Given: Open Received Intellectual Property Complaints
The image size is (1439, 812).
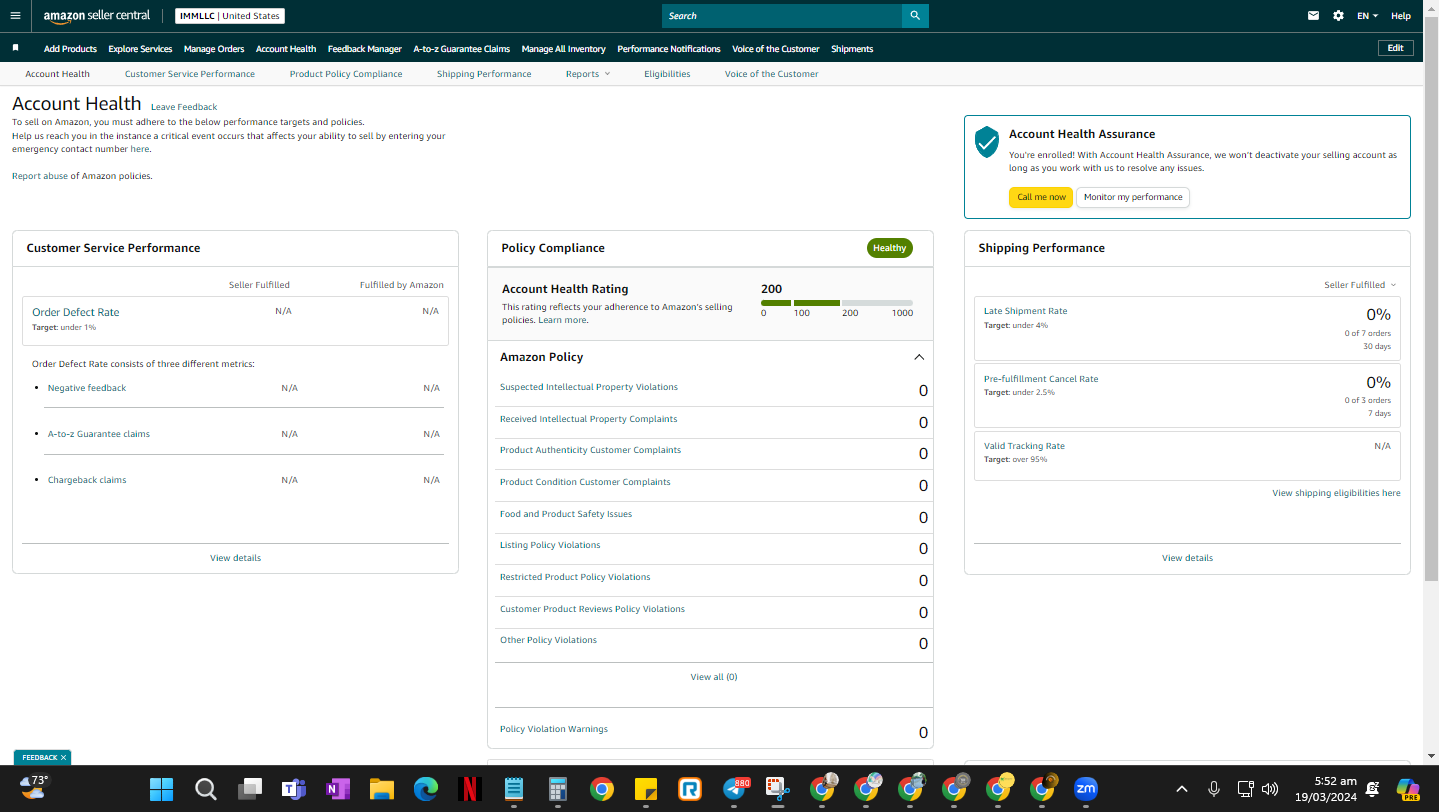Looking at the screenshot, I should [588, 419].
